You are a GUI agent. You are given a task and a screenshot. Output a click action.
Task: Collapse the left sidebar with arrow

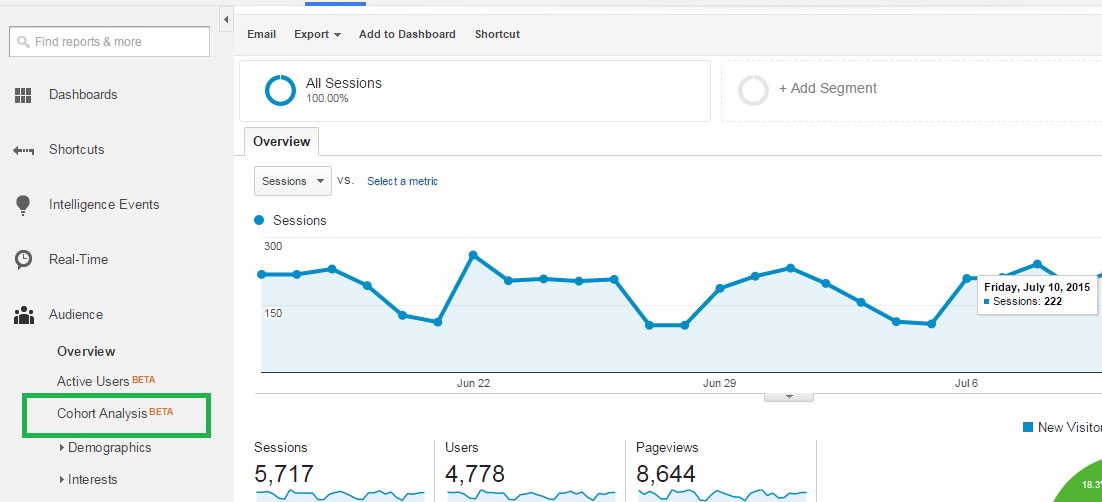click(226, 20)
